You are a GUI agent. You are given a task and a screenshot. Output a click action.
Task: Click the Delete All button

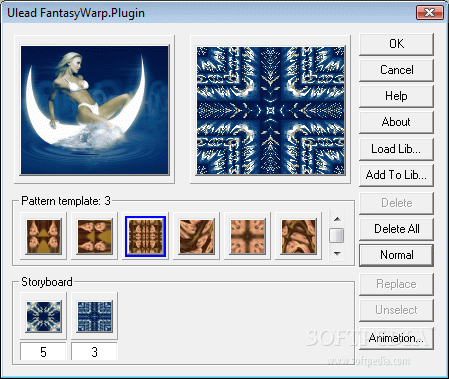tap(396, 229)
